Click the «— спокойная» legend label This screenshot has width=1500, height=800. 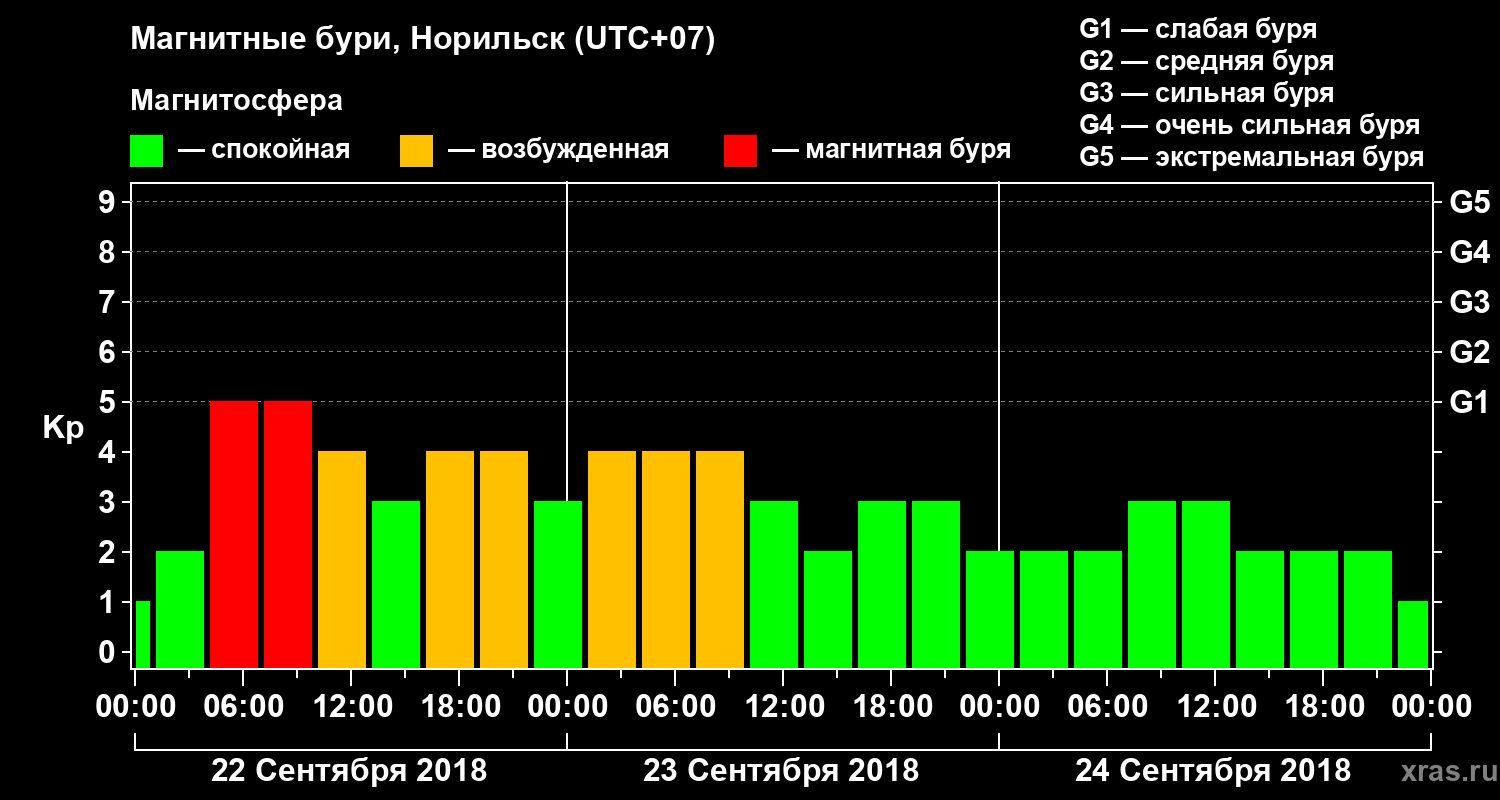point(264,150)
